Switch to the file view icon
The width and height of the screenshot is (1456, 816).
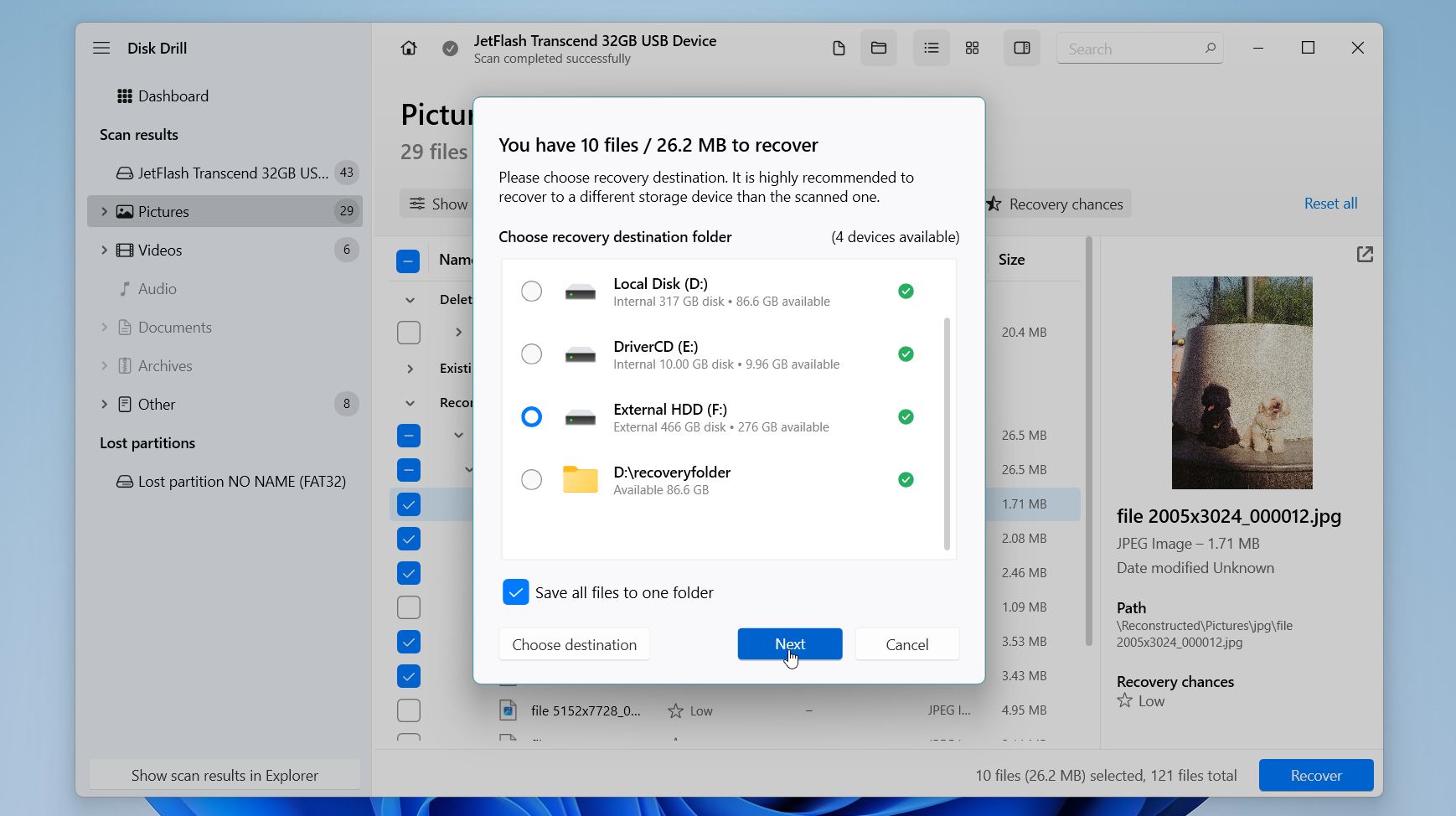(839, 48)
